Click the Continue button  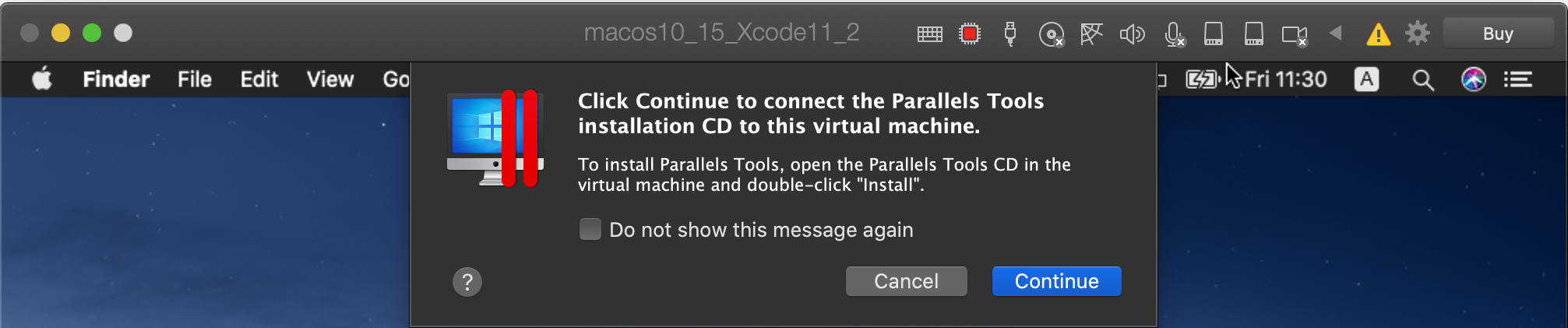(x=1056, y=281)
